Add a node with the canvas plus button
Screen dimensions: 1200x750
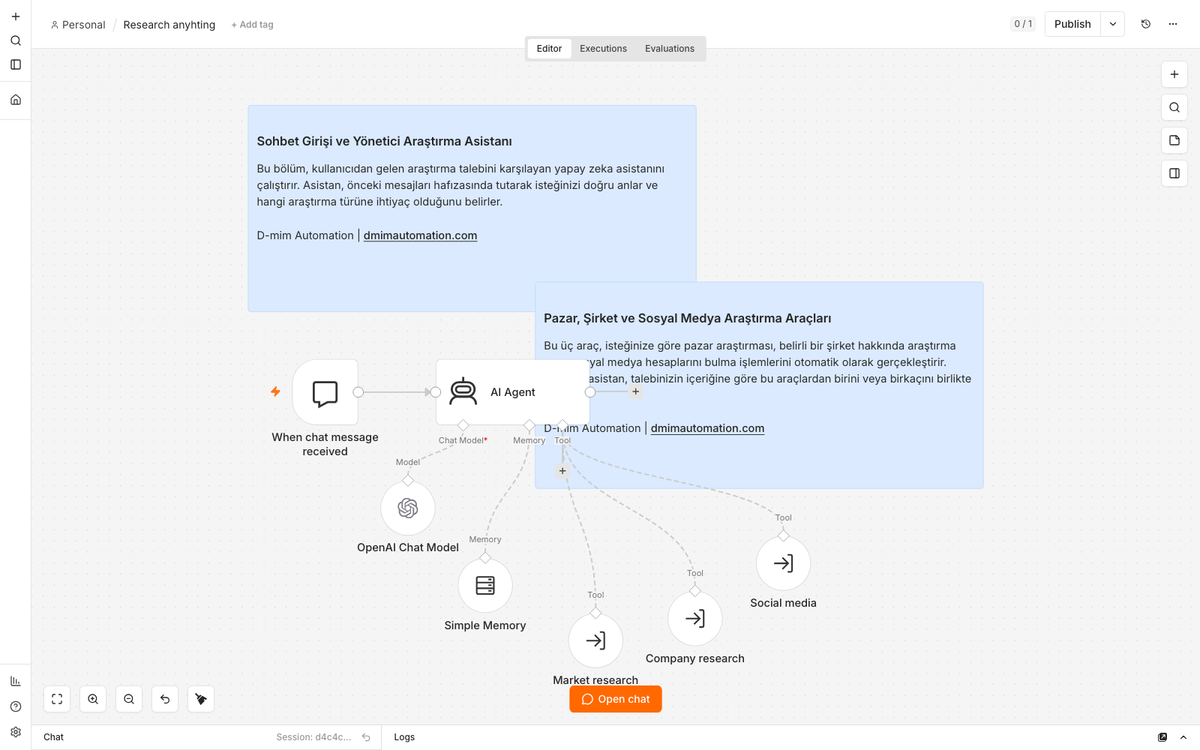1174,74
